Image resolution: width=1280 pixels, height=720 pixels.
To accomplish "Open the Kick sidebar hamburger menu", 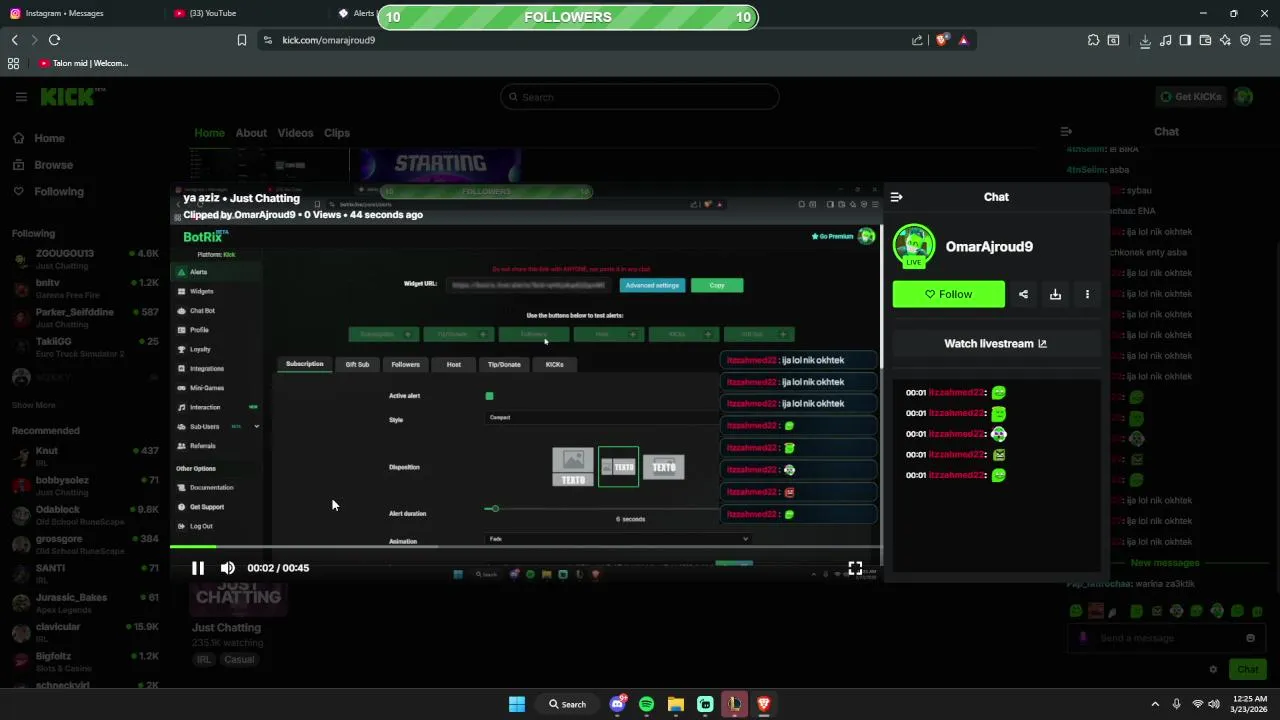I will click(x=21, y=97).
